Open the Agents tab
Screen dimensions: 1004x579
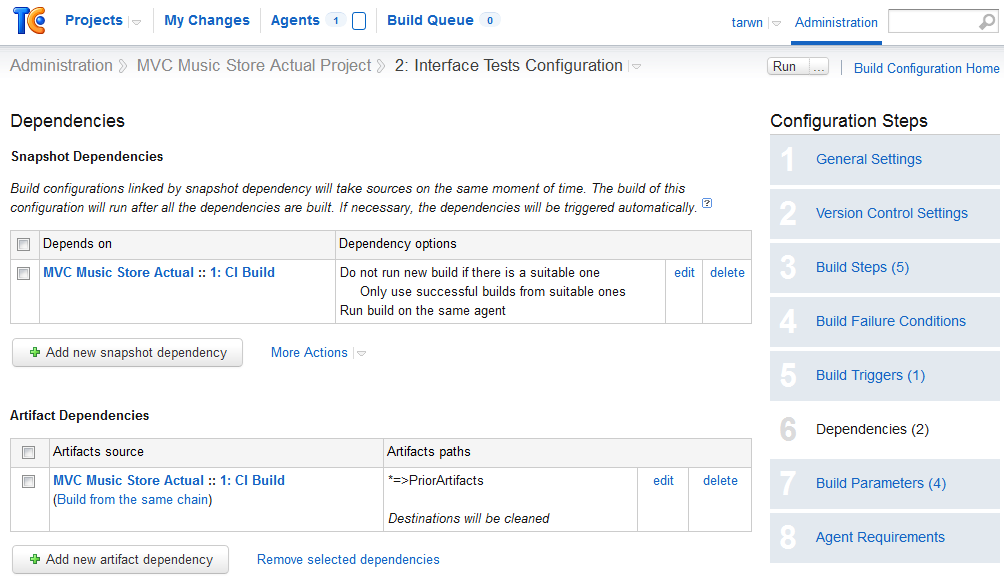coord(295,20)
